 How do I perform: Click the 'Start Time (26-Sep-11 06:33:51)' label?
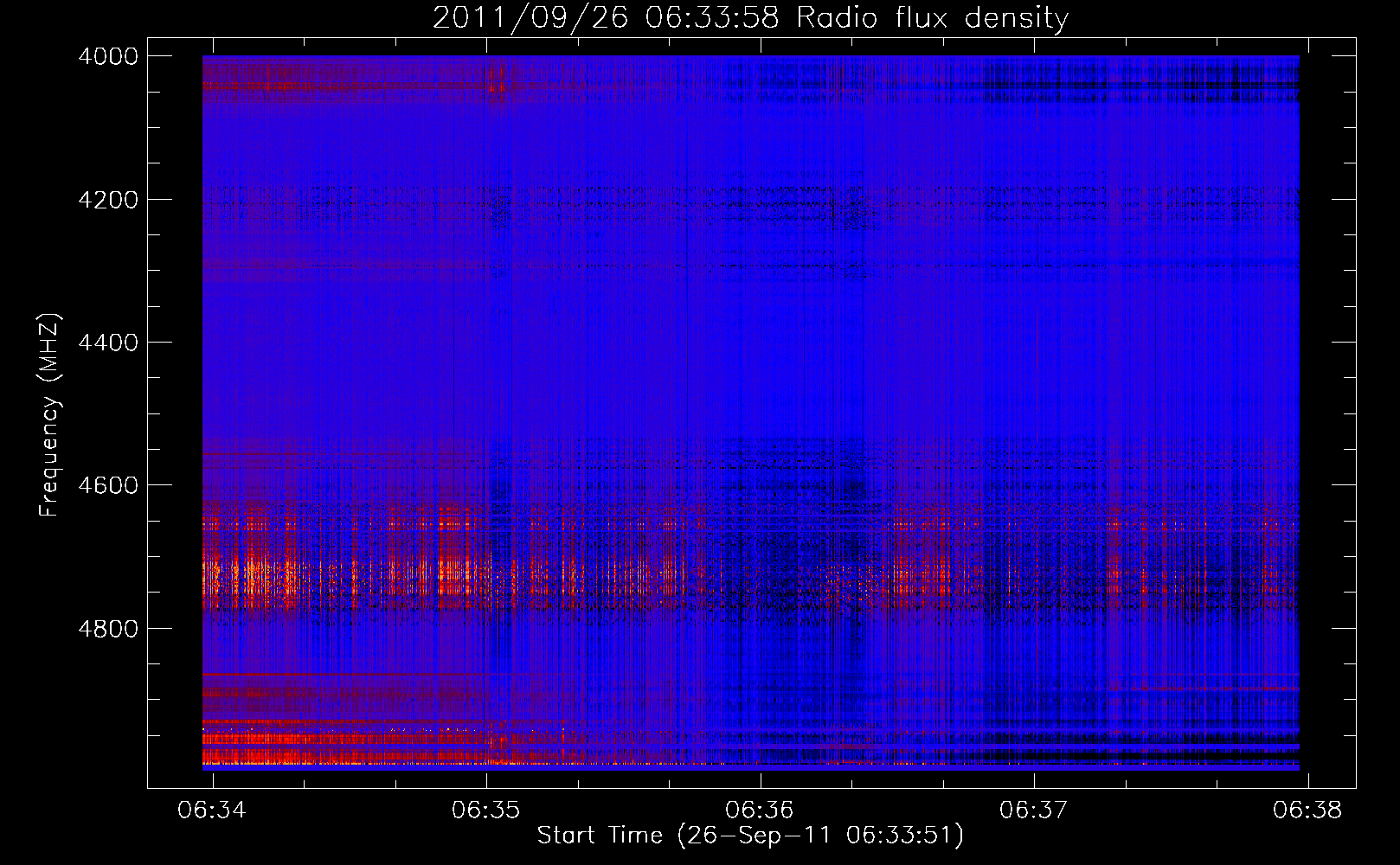(750, 836)
